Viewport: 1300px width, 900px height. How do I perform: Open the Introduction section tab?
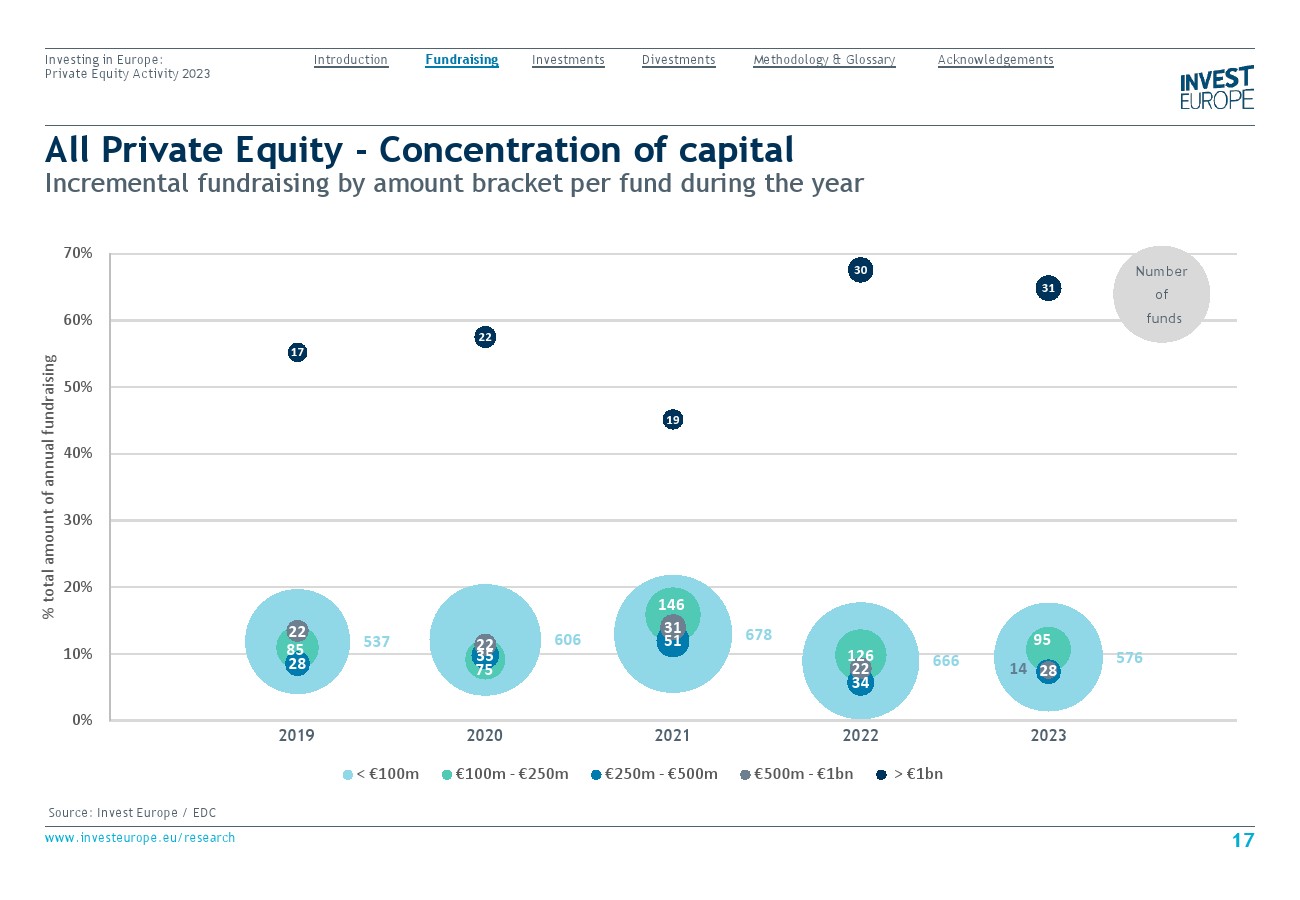coord(350,60)
